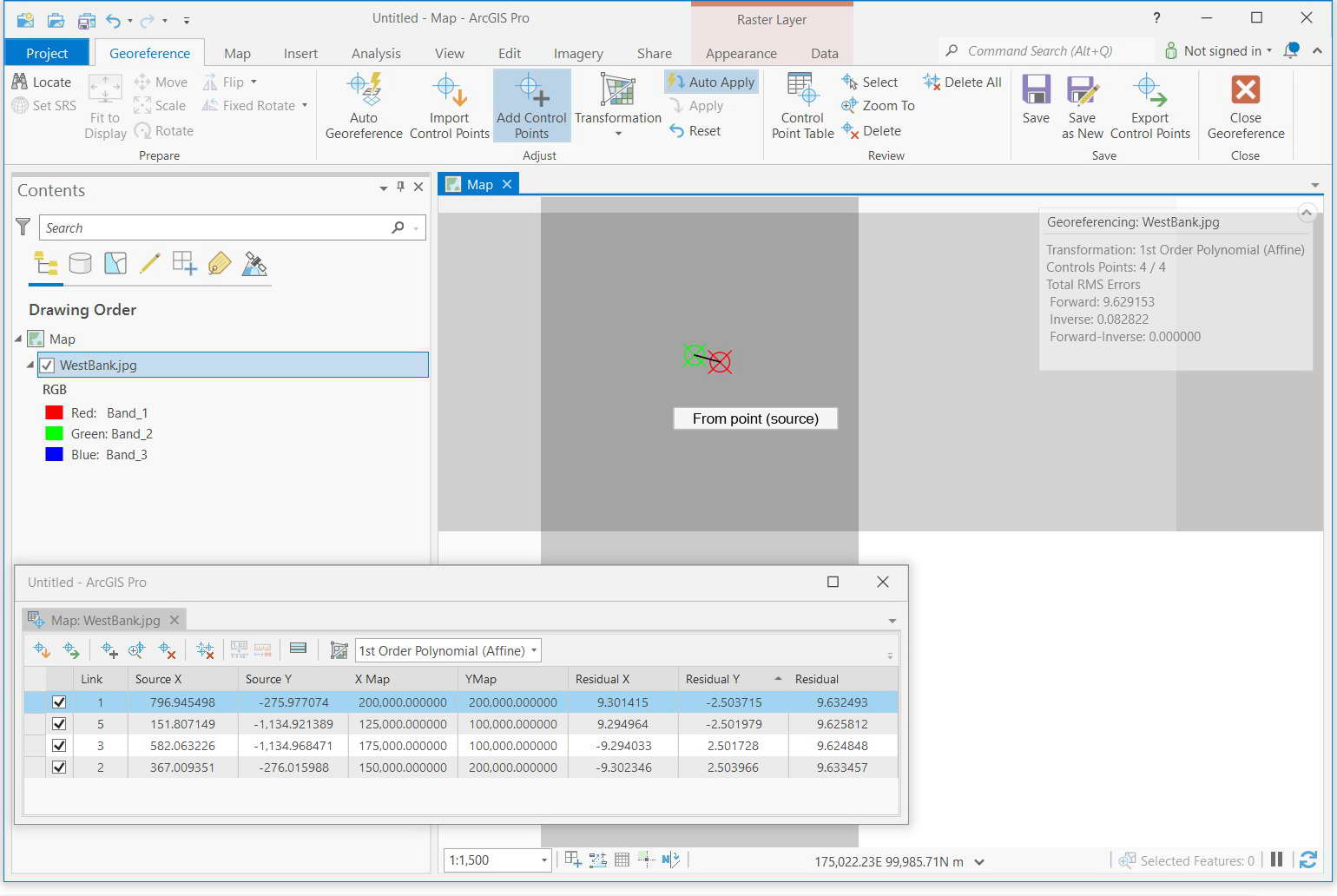Open the map scale 1:1,500 dropdown
The image size is (1337, 896).
pos(544,860)
